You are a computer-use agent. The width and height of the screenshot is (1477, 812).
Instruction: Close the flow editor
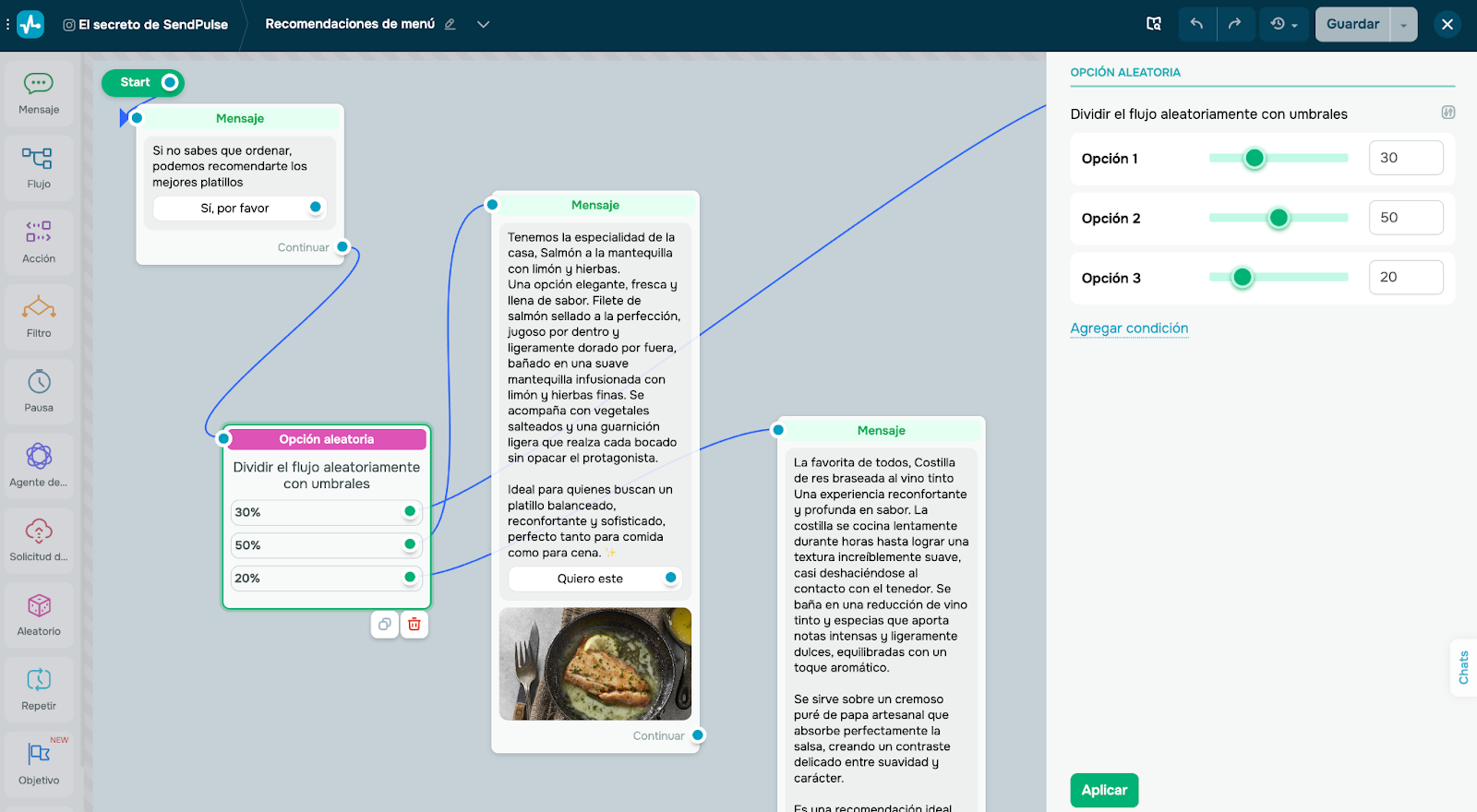(x=1447, y=24)
